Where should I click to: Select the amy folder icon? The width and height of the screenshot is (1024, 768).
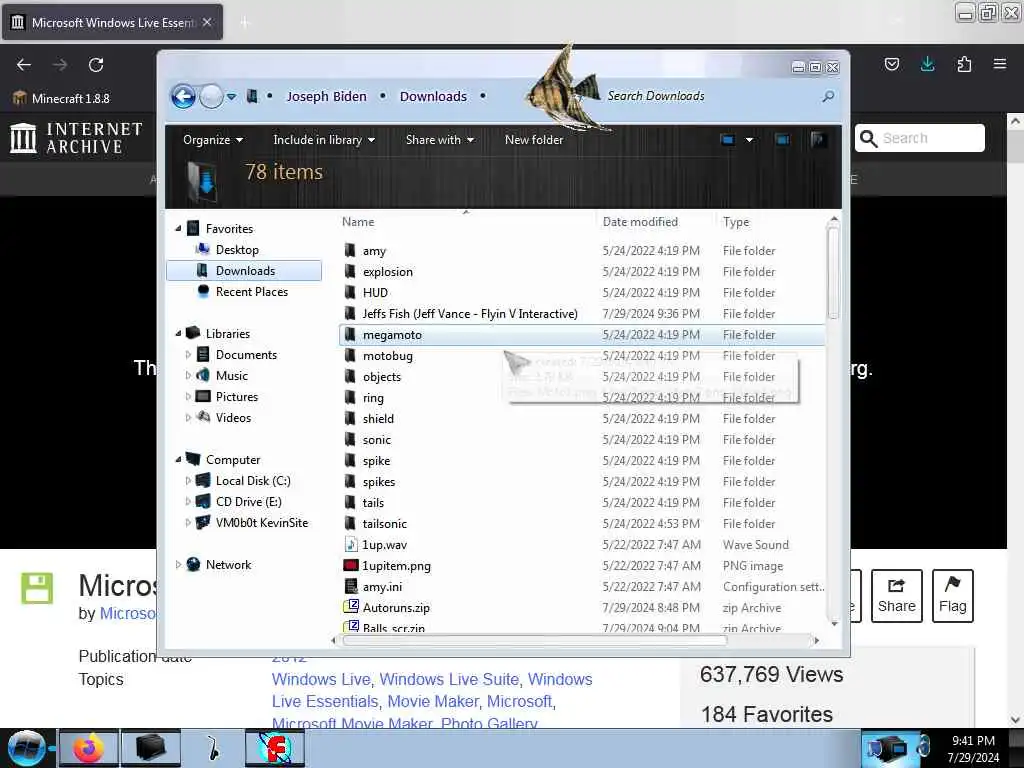pos(351,251)
